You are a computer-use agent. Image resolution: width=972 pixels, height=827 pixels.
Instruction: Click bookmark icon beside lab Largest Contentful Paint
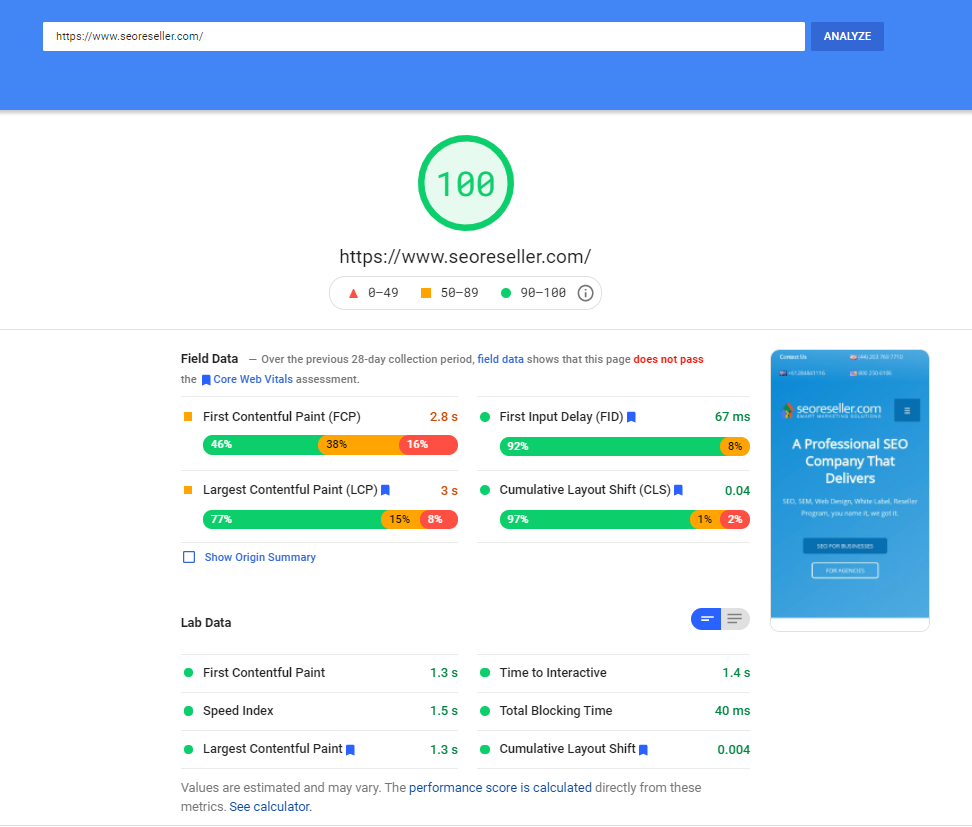(x=350, y=750)
